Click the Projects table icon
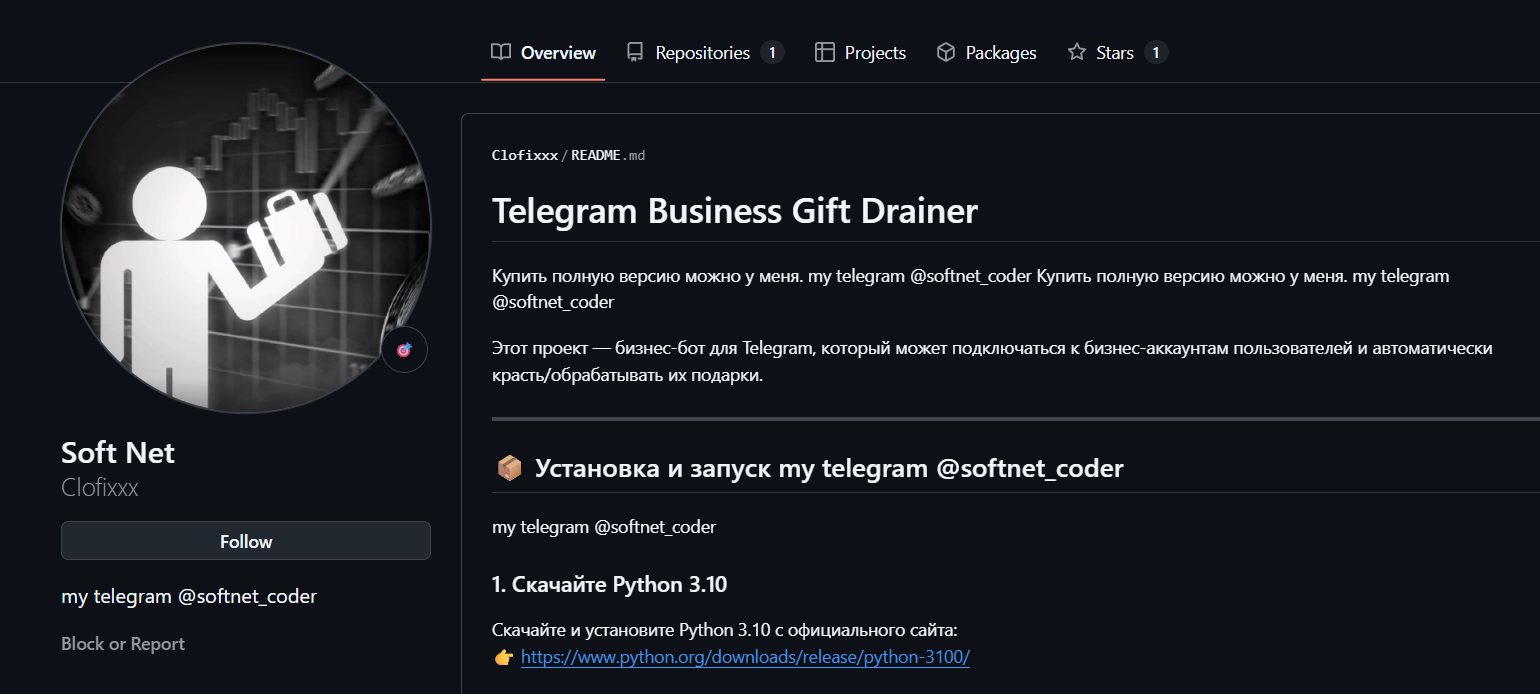This screenshot has height=694, width=1540. pyautogui.click(x=825, y=52)
